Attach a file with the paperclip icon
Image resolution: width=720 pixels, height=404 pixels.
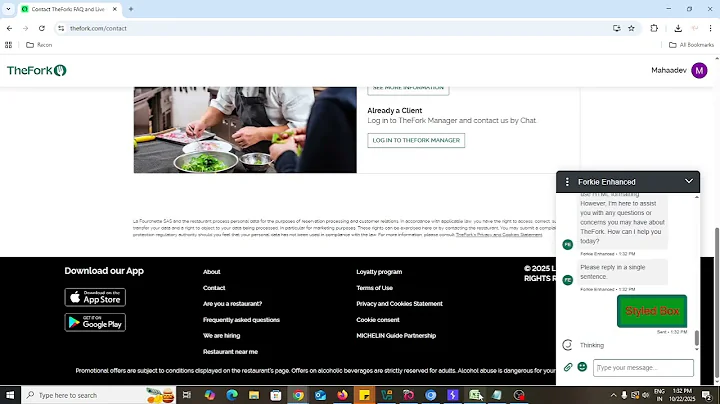pos(568,367)
